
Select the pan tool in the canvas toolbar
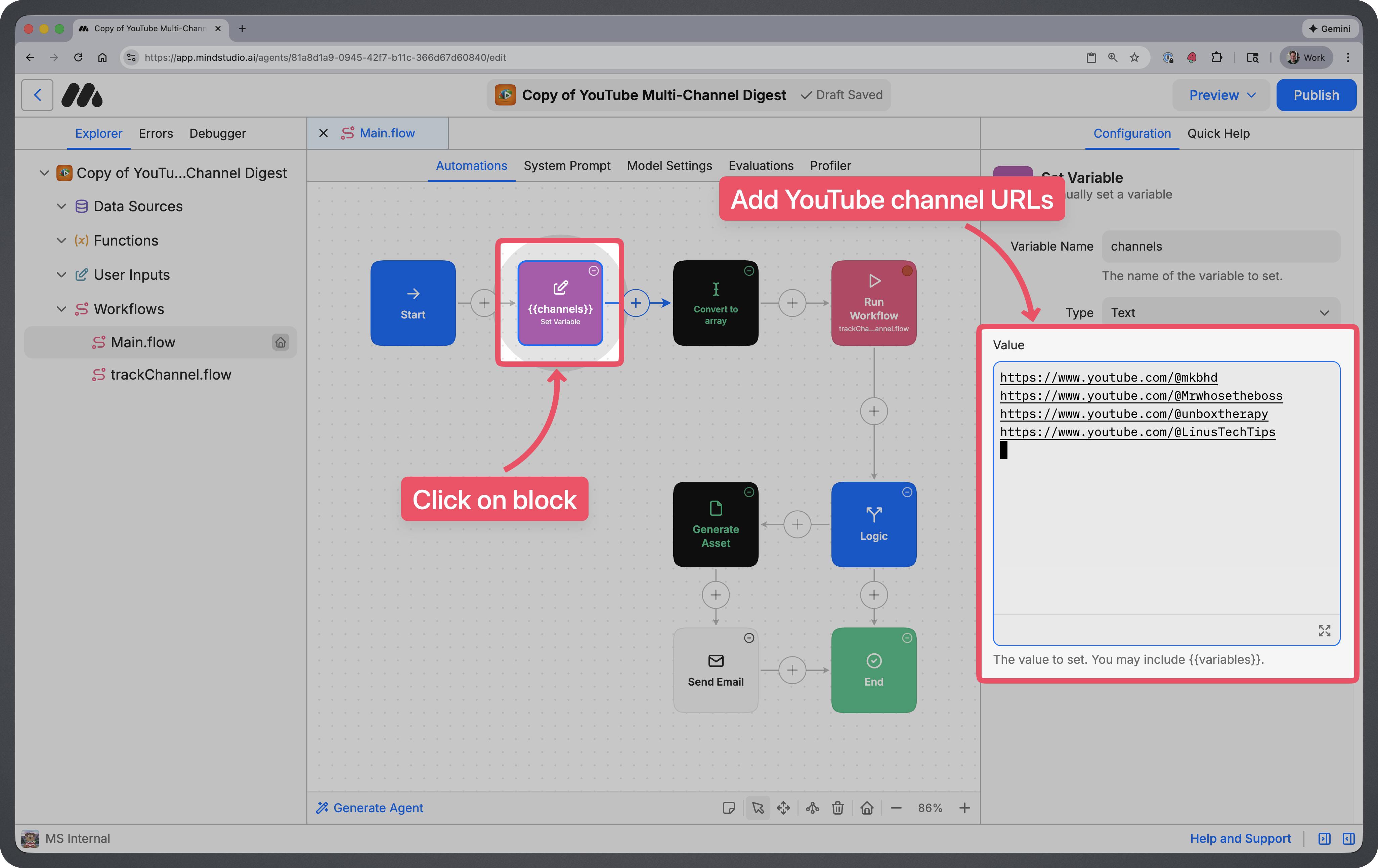[784, 808]
